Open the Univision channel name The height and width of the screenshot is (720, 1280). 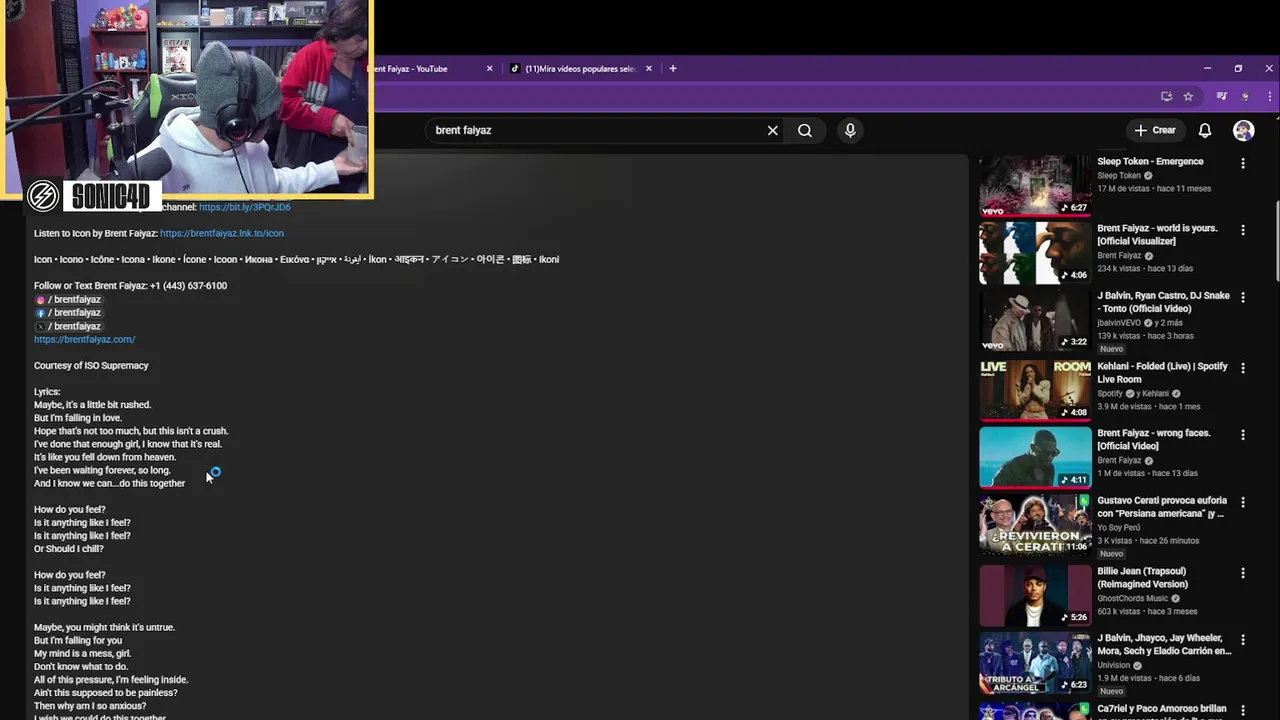[x=1113, y=665]
